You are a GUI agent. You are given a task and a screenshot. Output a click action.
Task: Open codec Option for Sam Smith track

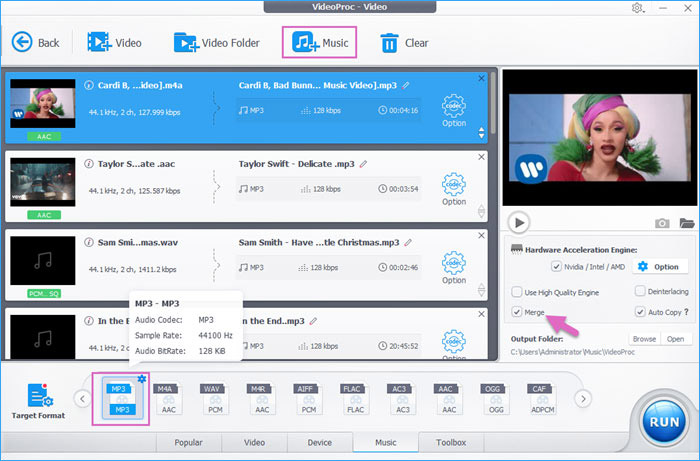pos(454,268)
